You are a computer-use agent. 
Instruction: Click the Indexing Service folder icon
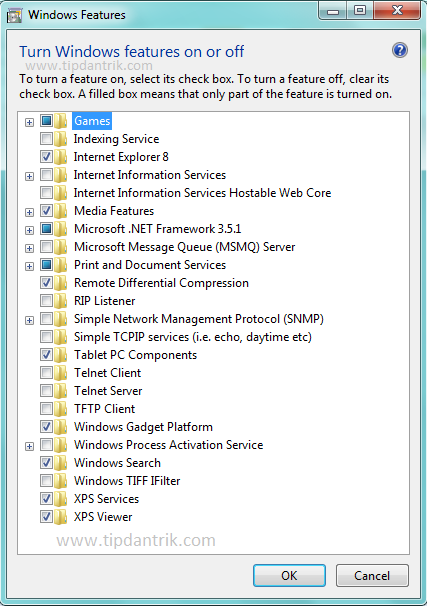coord(60,139)
